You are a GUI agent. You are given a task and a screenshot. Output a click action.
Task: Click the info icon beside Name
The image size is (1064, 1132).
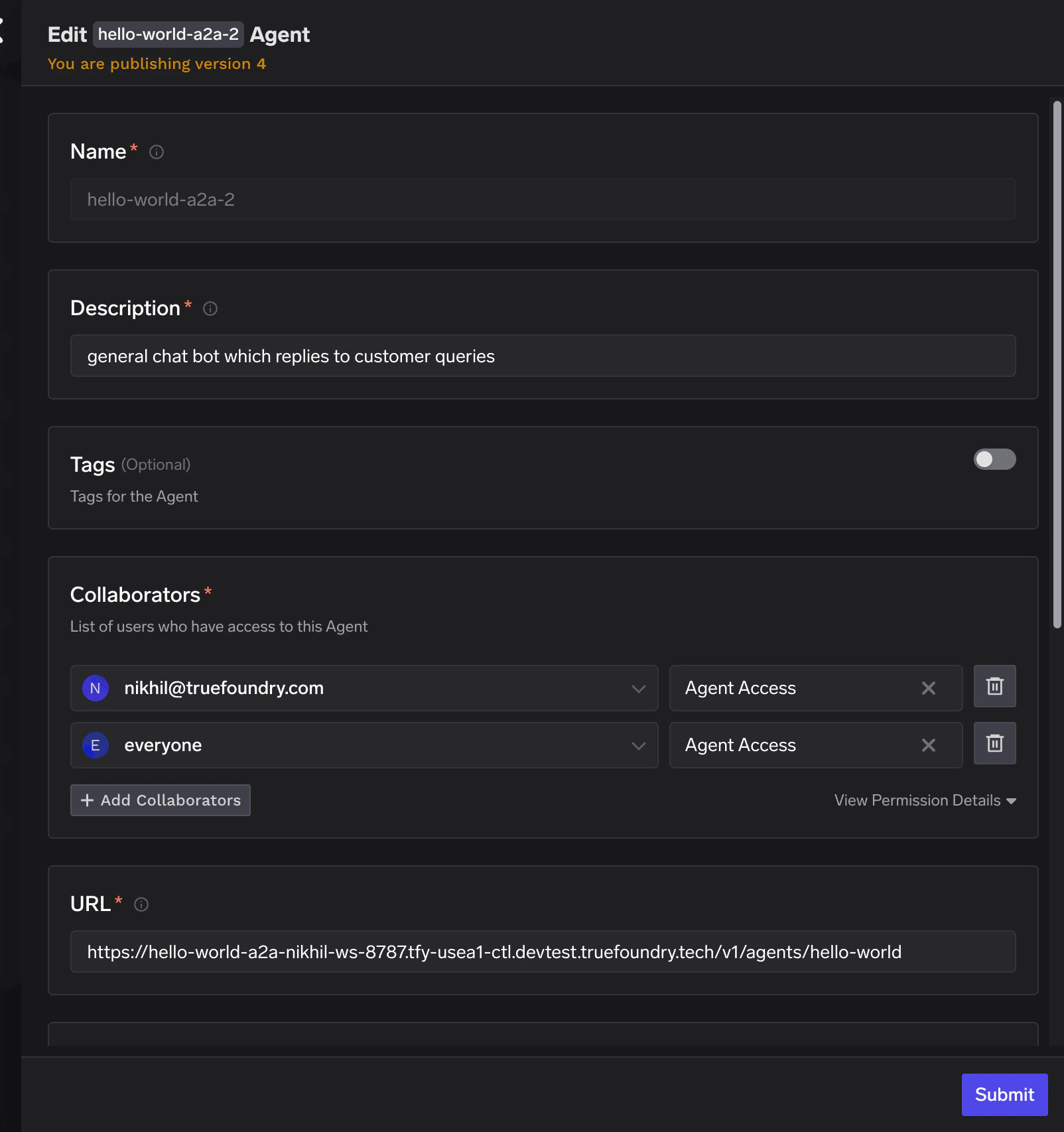coord(156,151)
